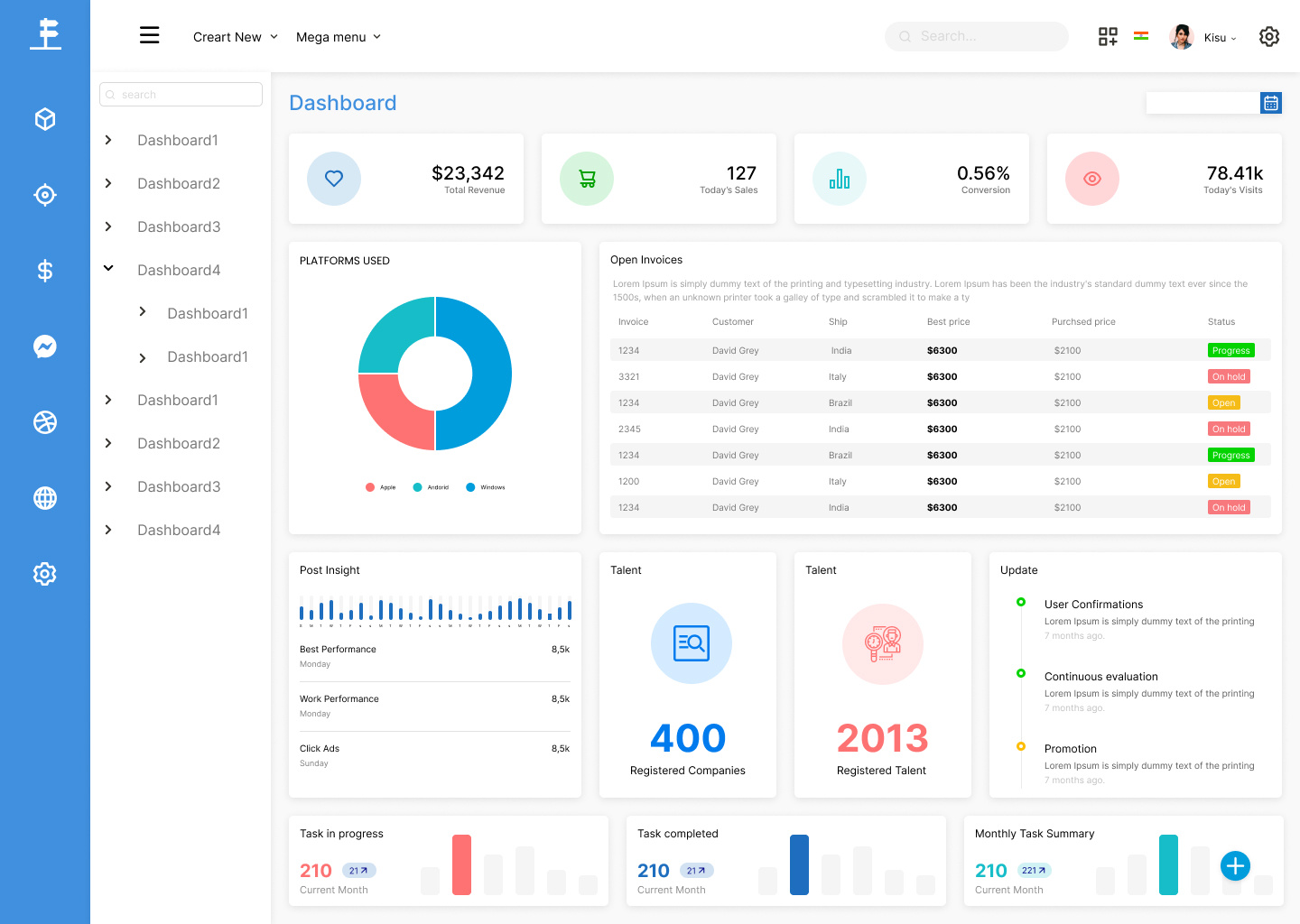Open the Kisu user dropdown

[x=1220, y=38]
